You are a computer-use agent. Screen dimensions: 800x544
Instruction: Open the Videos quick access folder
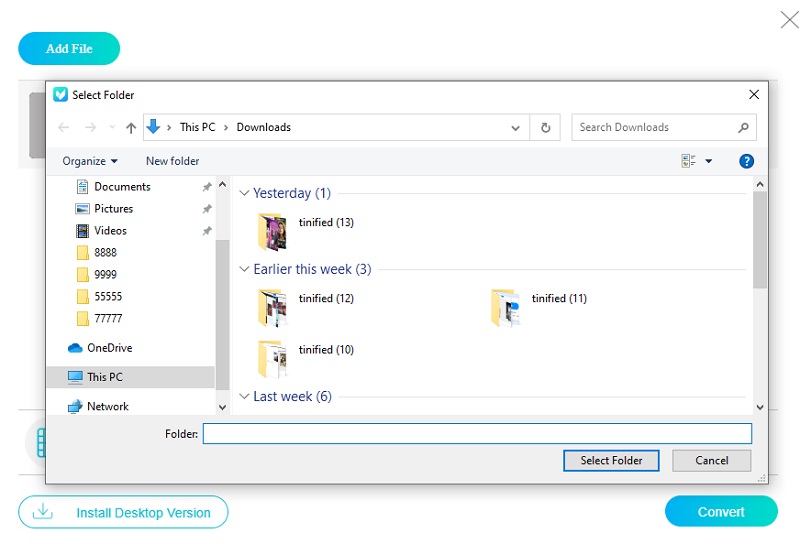110,231
